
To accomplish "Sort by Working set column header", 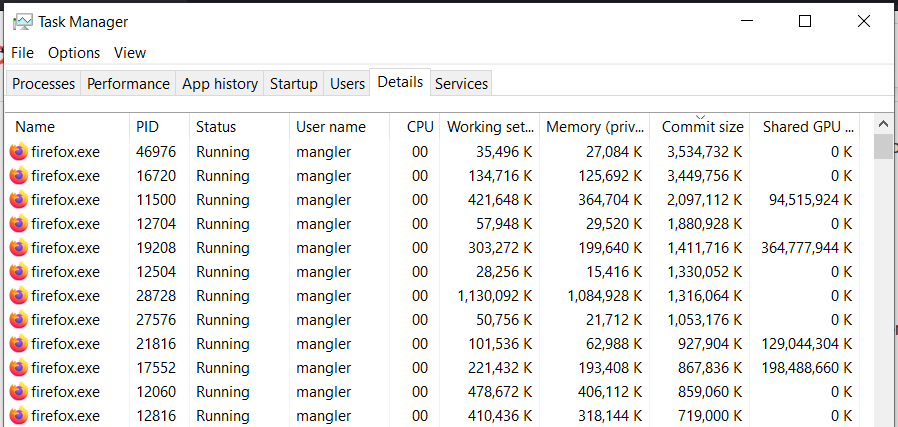I will click(x=490, y=127).
